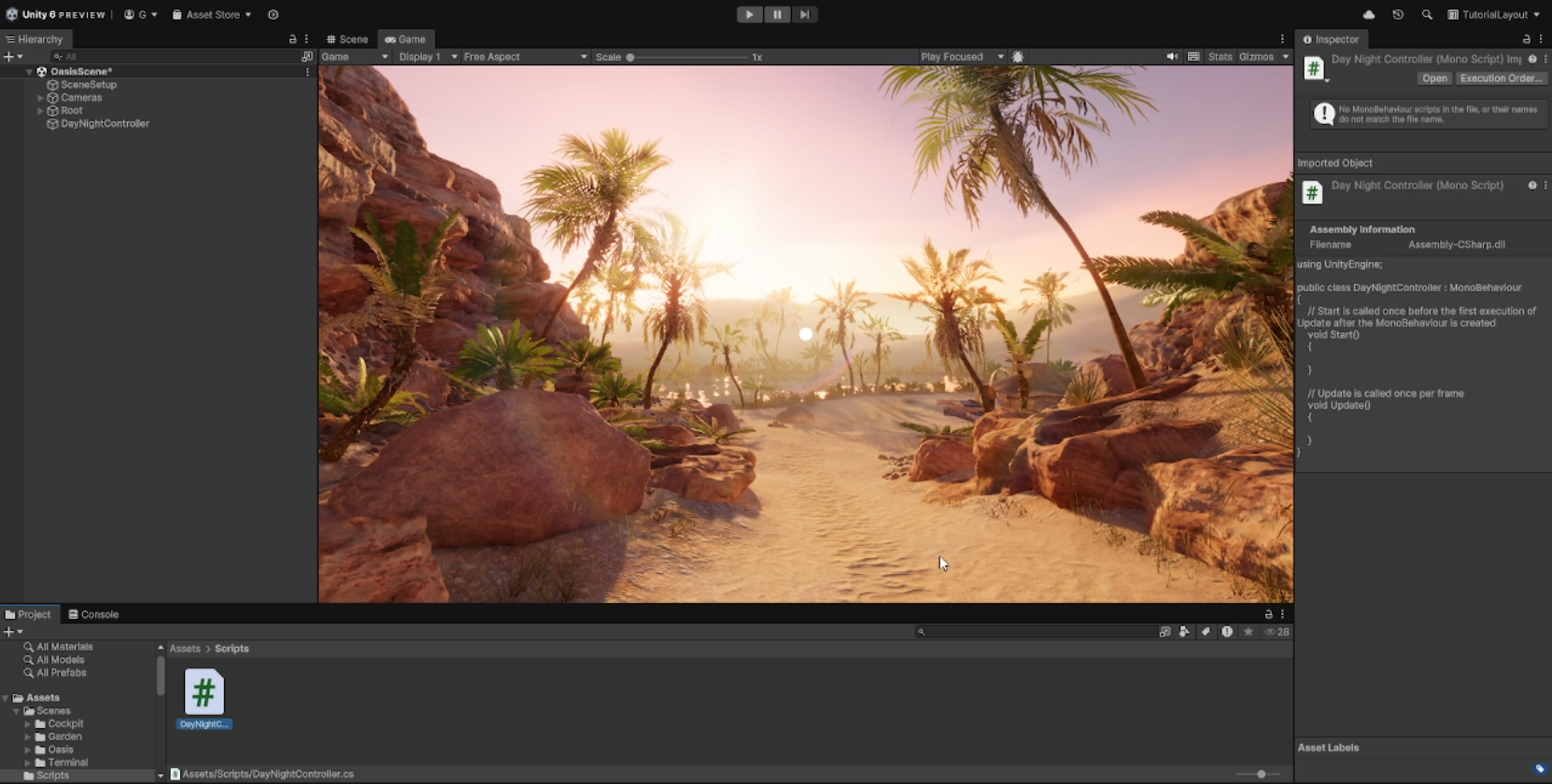Open the Hierarchy create plus dropdown
The image size is (1552, 784).
point(13,57)
